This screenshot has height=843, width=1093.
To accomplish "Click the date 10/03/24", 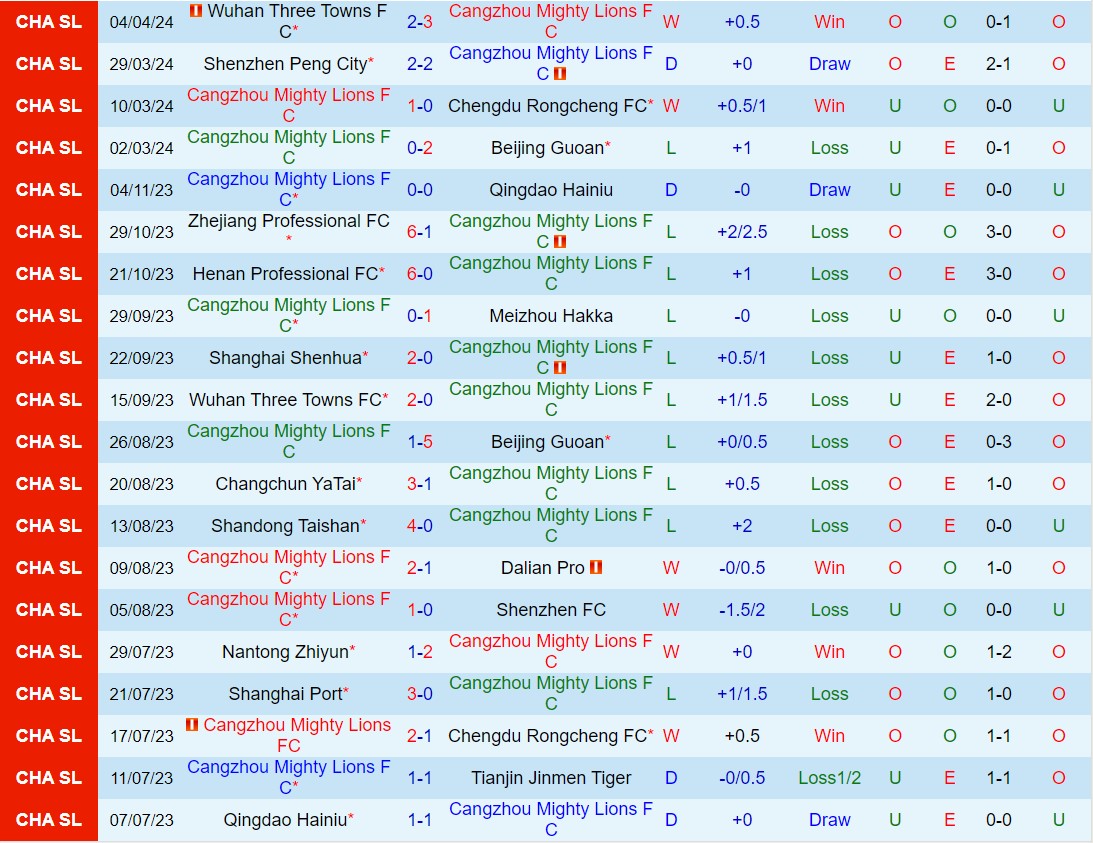I will click(142, 106).
